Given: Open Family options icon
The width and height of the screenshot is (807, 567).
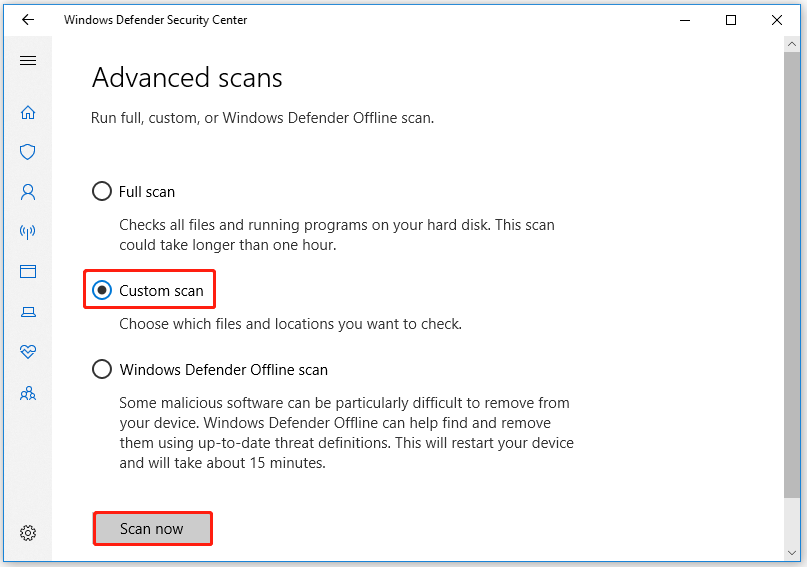Looking at the screenshot, I should click(x=28, y=393).
